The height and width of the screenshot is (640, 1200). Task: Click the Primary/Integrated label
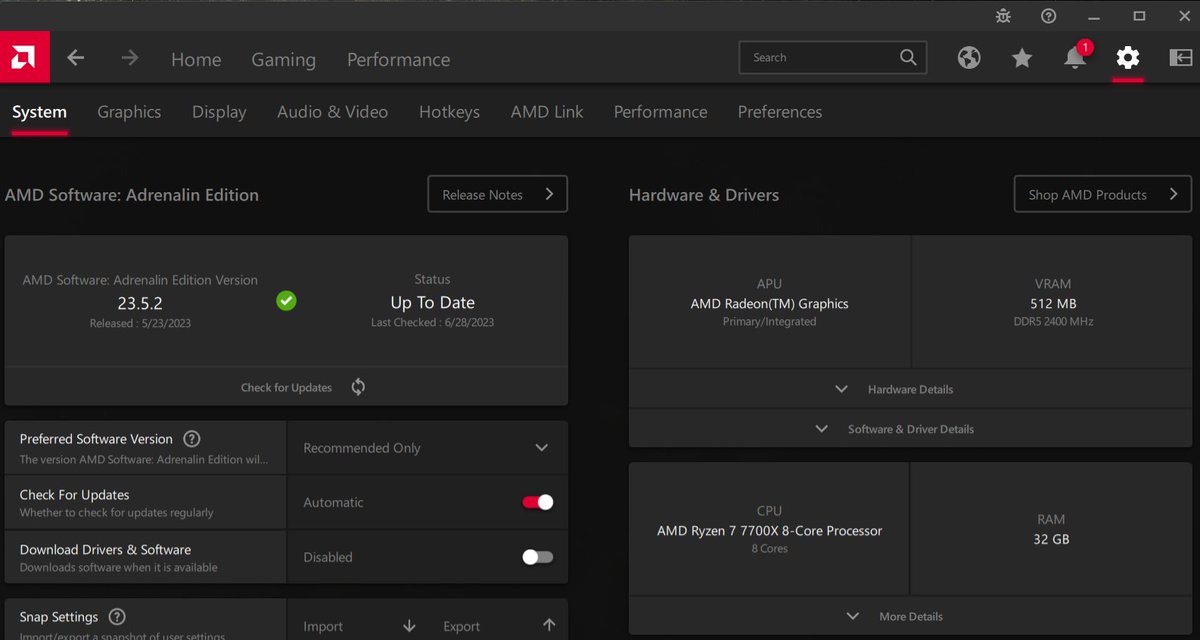(769, 322)
